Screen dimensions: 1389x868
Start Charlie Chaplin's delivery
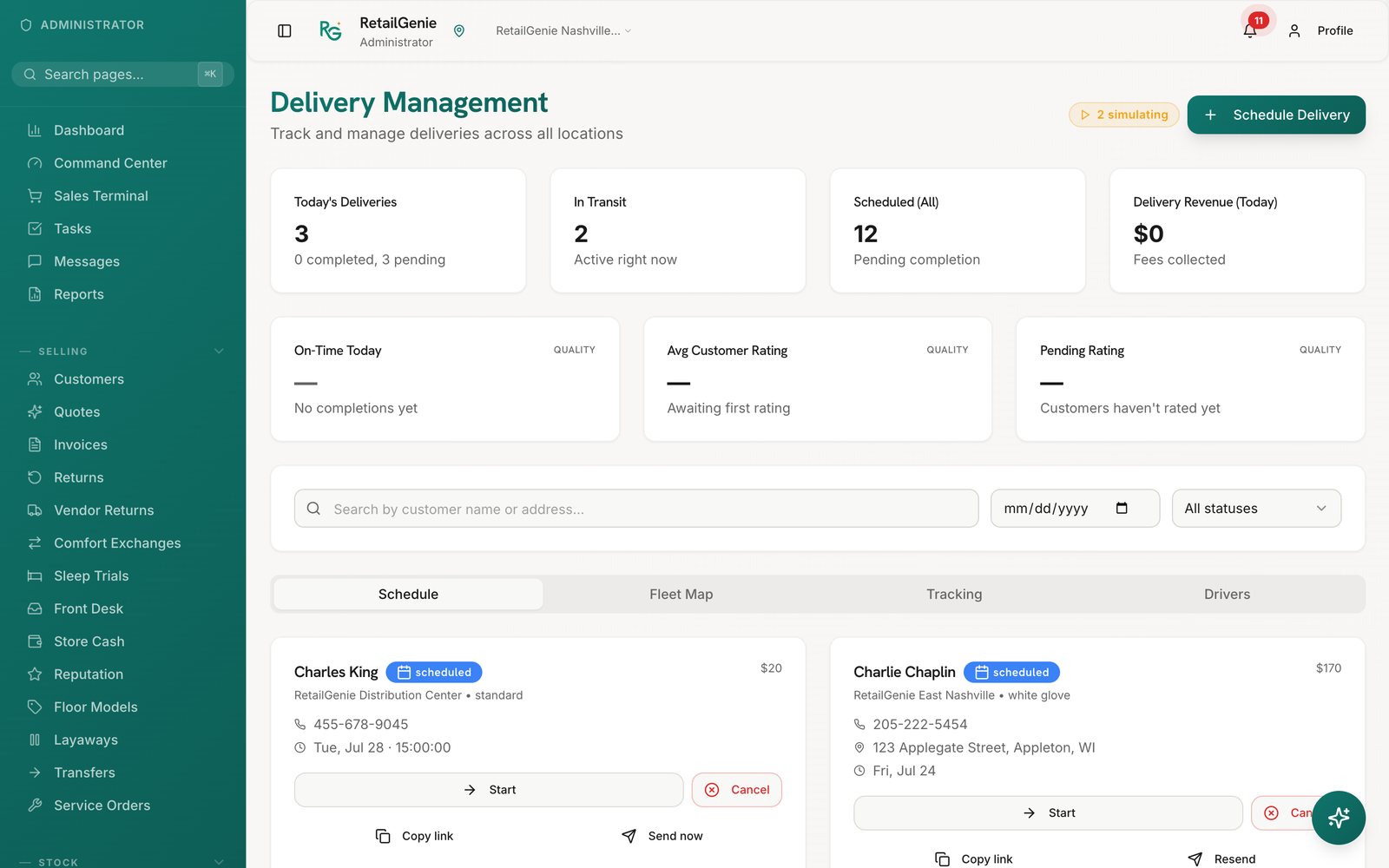[1048, 813]
